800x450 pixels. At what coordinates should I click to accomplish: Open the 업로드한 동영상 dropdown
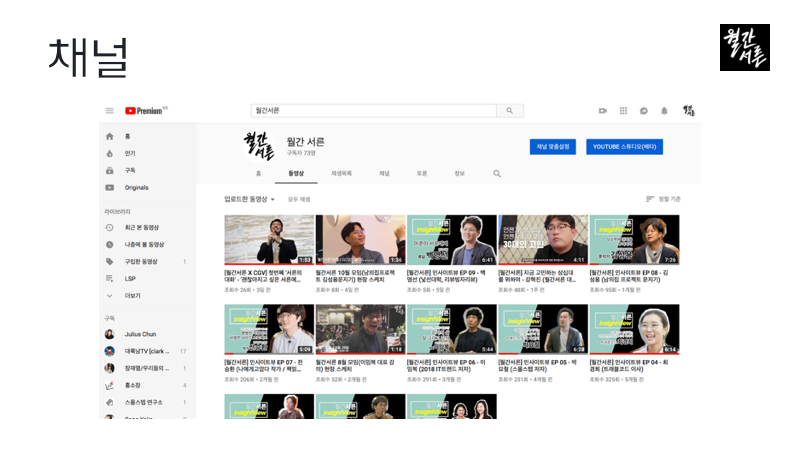[249, 199]
